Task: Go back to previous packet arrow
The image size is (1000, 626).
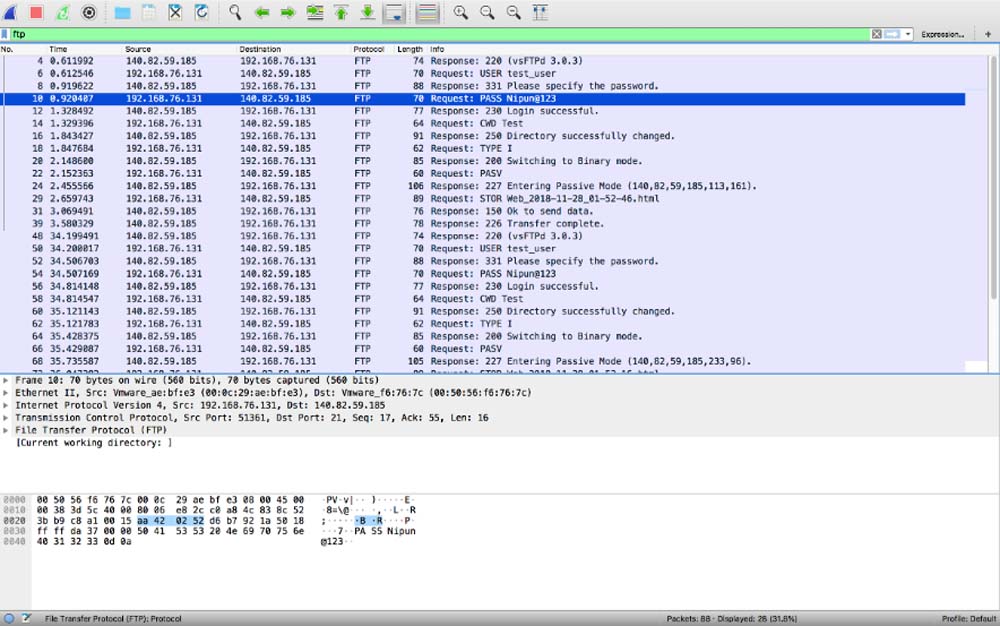Action: pyautogui.click(x=262, y=12)
